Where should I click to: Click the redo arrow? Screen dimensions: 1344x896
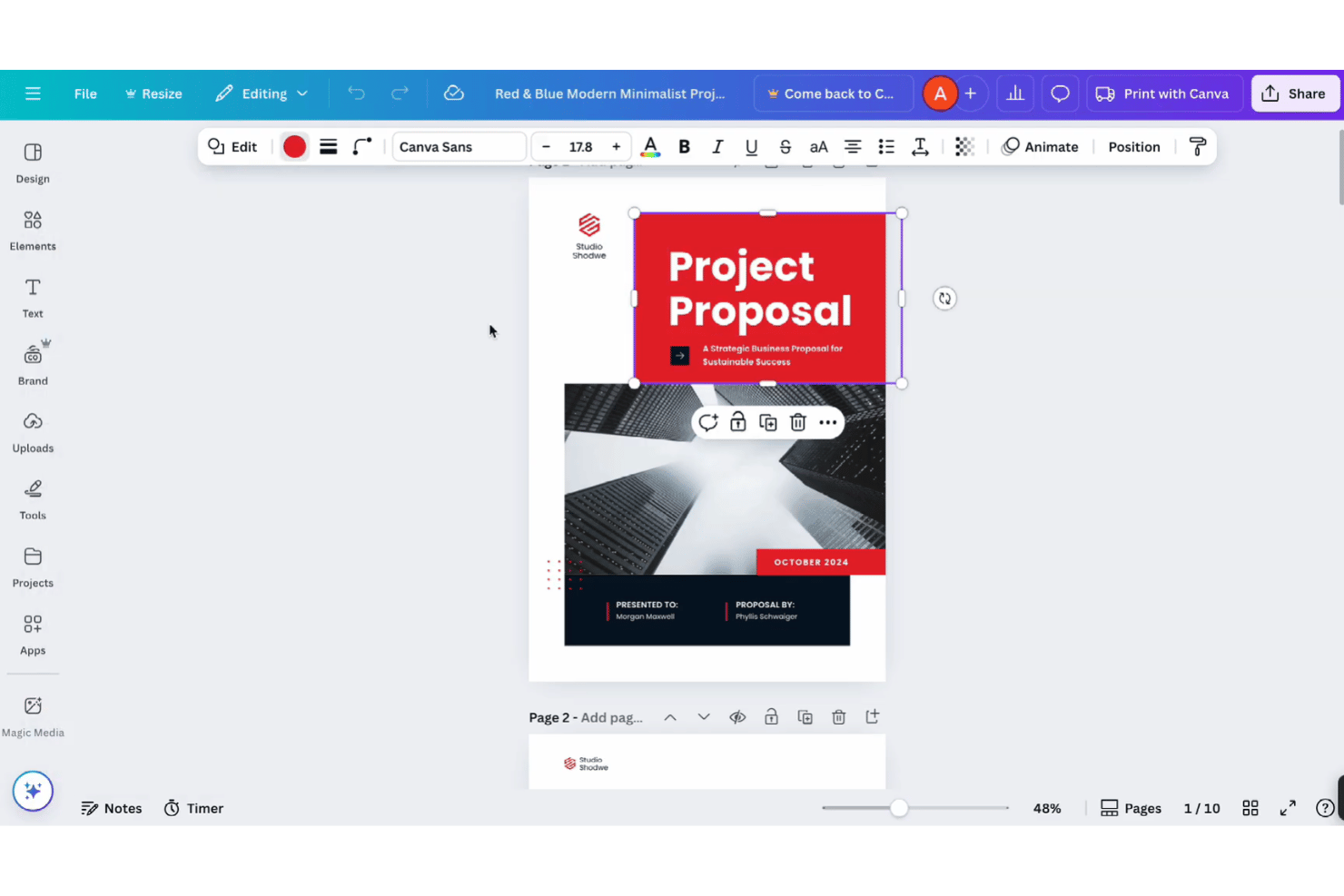coord(400,94)
